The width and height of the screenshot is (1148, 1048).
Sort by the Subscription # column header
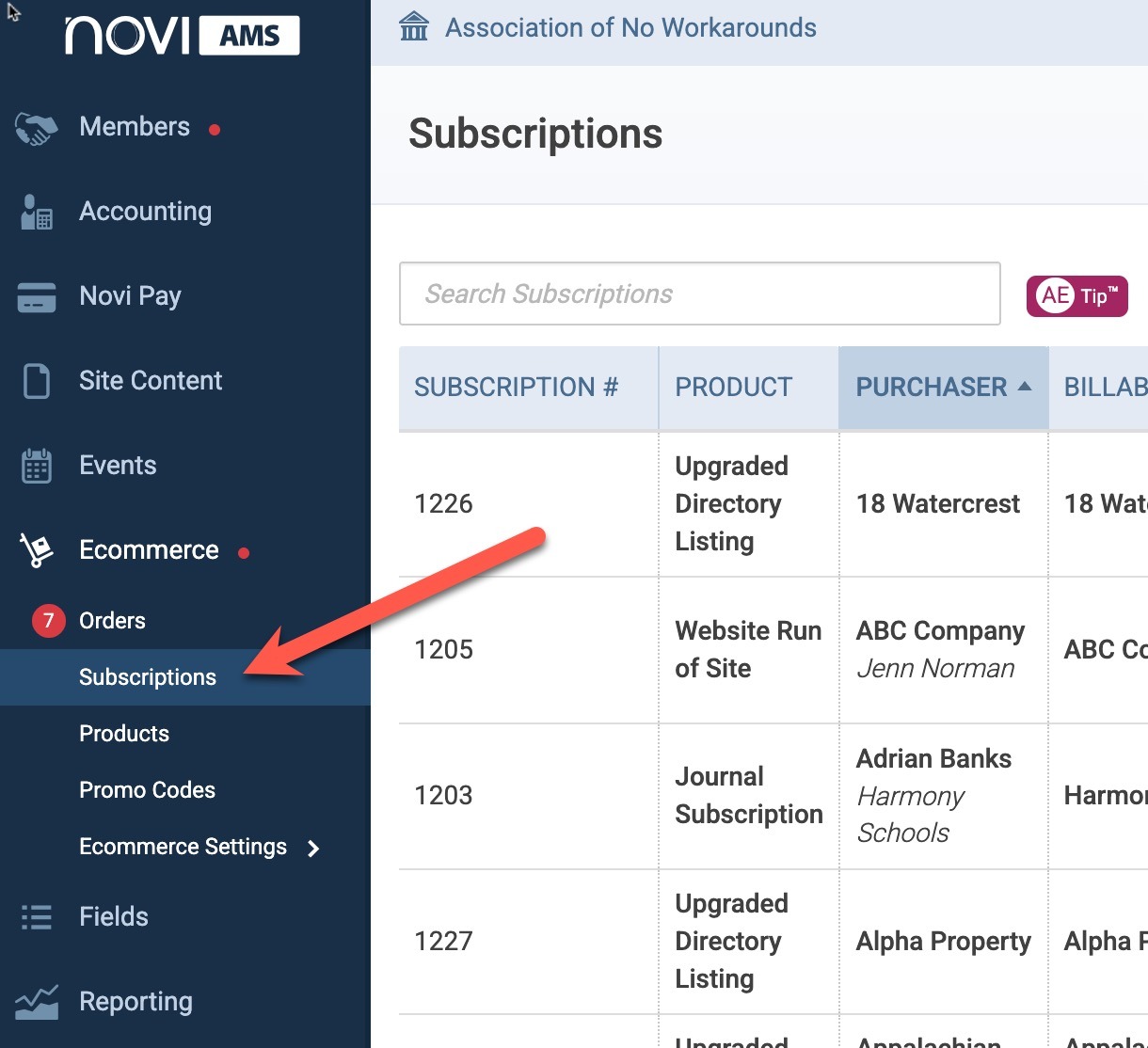516,387
